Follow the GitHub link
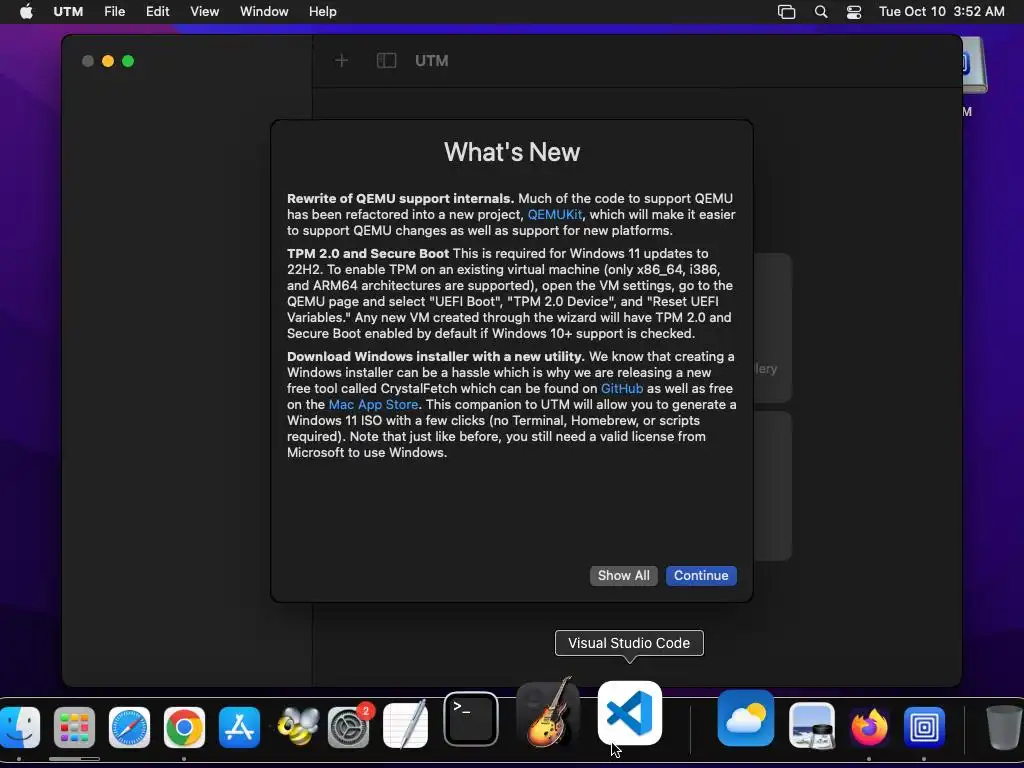Image resolution: width=1024 pixels, height=768 pixels. coord(622,389)
